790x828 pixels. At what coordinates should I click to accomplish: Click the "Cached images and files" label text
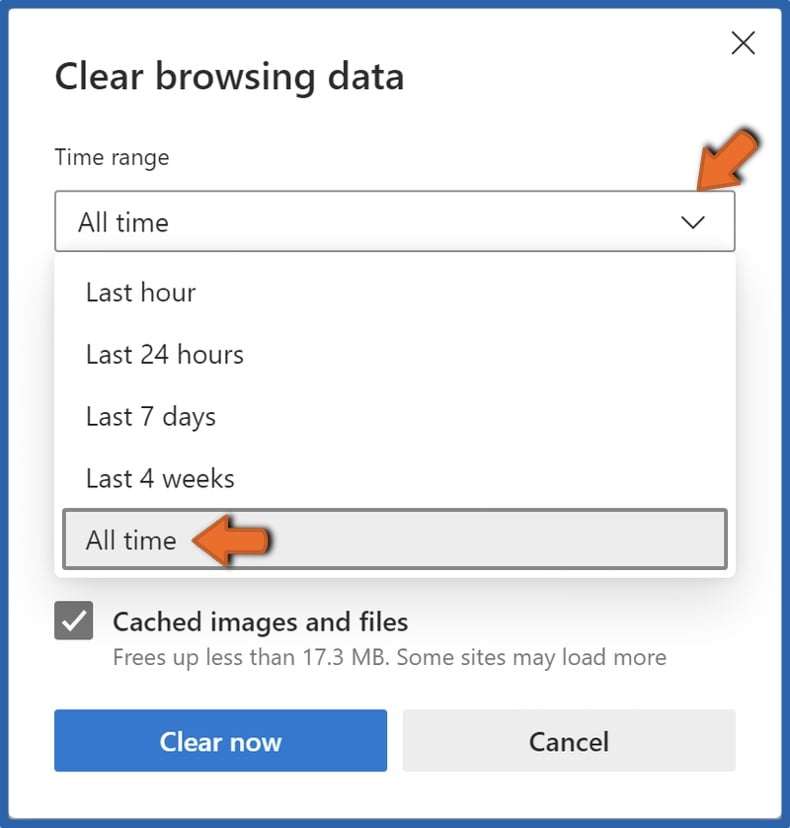click(258, 621)
